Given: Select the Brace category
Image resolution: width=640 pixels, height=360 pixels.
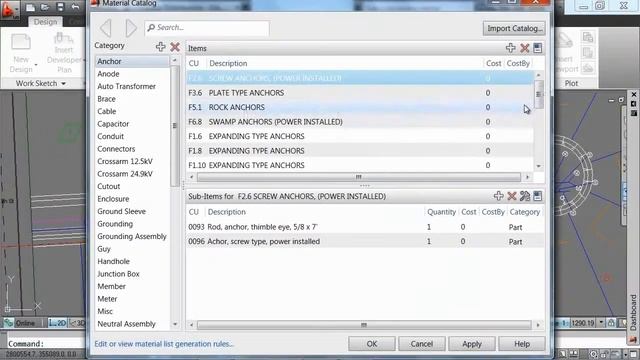Looking at the screenshot, I should point(106,99).
